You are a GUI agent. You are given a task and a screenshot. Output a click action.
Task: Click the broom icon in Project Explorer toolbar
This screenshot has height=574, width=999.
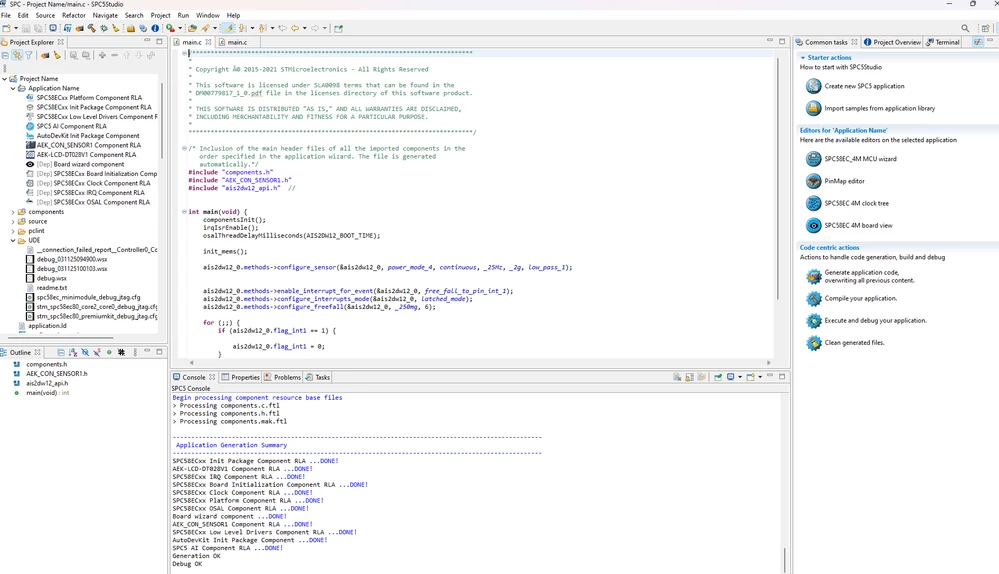coord(57,55)
